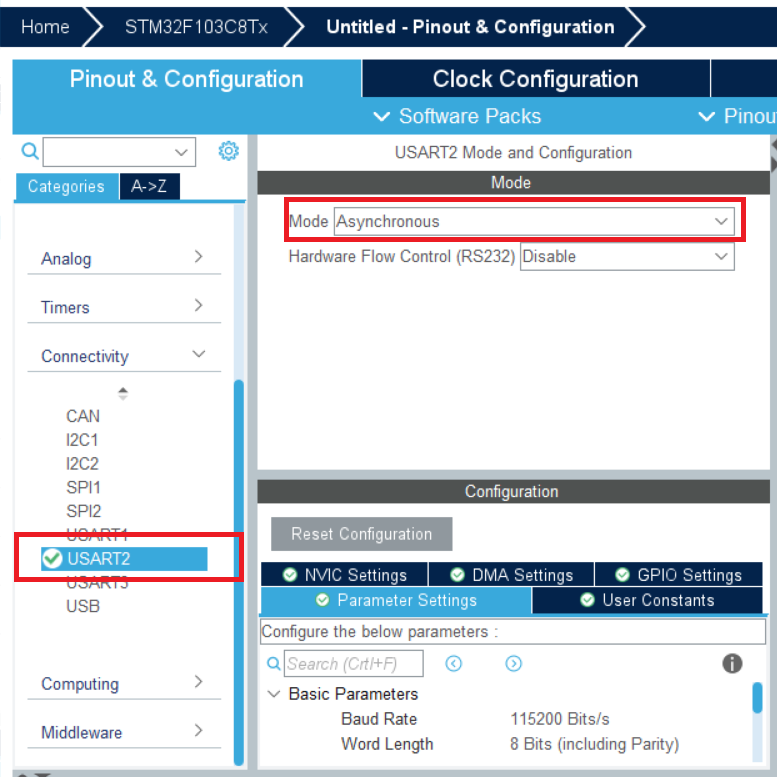The width and height of the screenshot is (777, 777).
Task: Click the Word Length parameter label
Action: [x=387, y=744]
